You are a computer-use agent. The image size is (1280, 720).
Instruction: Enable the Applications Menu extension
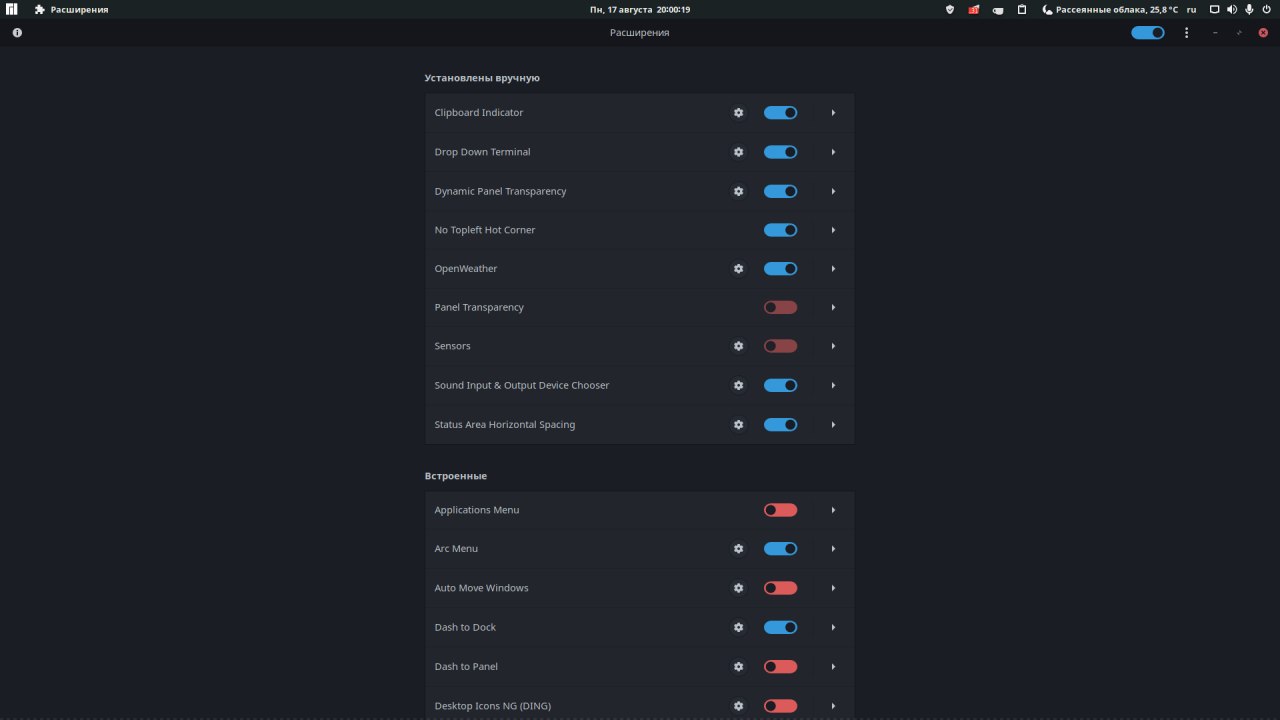click(x=780, y=510)
